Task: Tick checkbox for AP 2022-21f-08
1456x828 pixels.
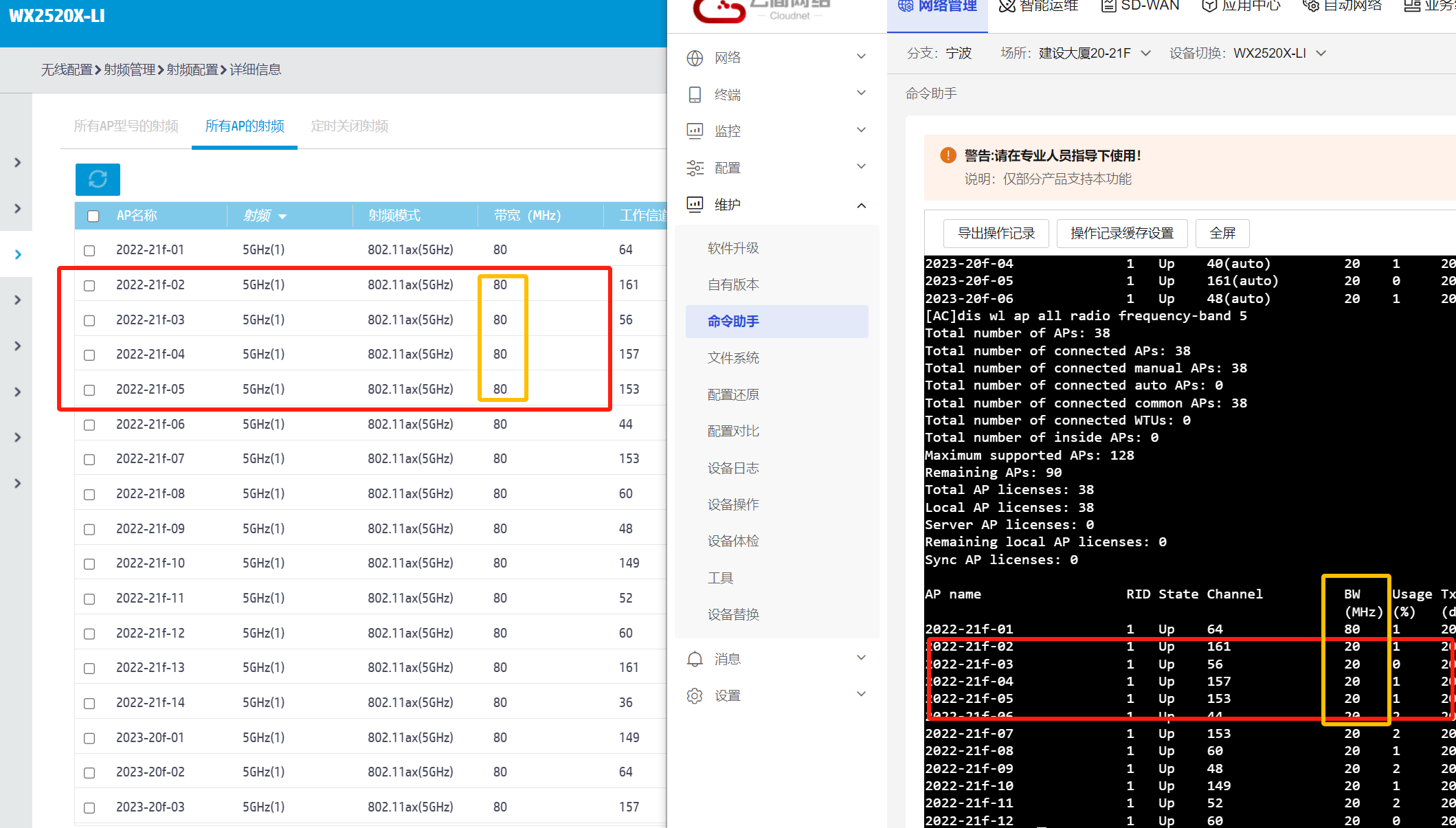Action: 89,494
